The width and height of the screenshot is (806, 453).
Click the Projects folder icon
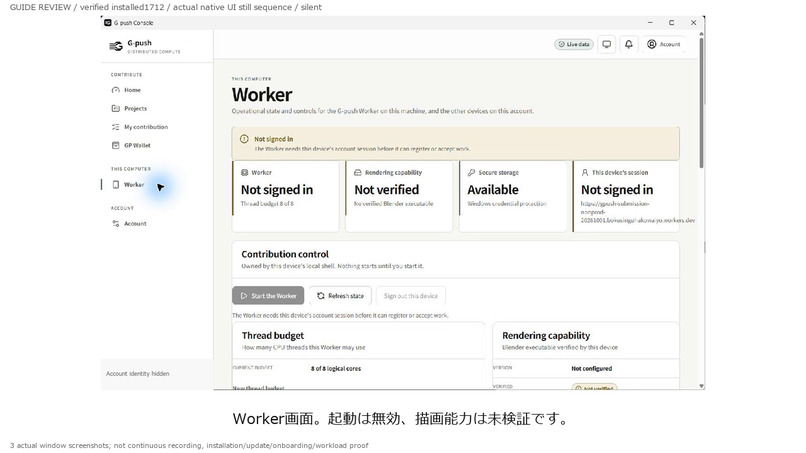click(x=116, y=108)
